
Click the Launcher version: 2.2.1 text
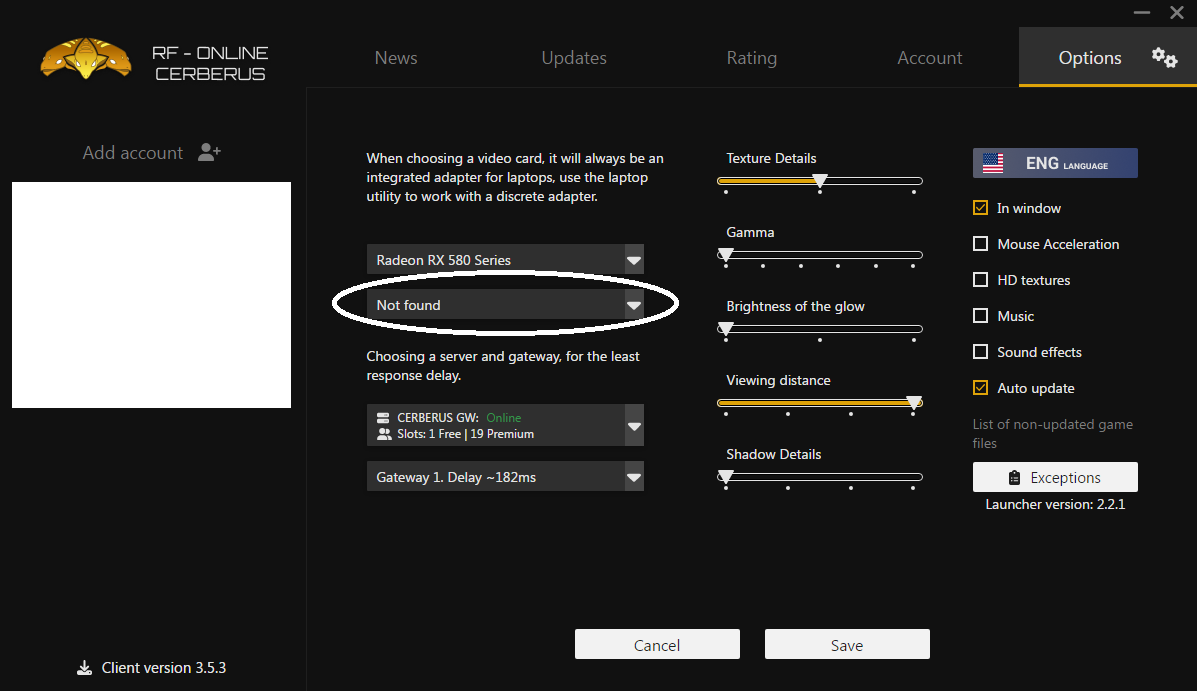pos(1055,505)
